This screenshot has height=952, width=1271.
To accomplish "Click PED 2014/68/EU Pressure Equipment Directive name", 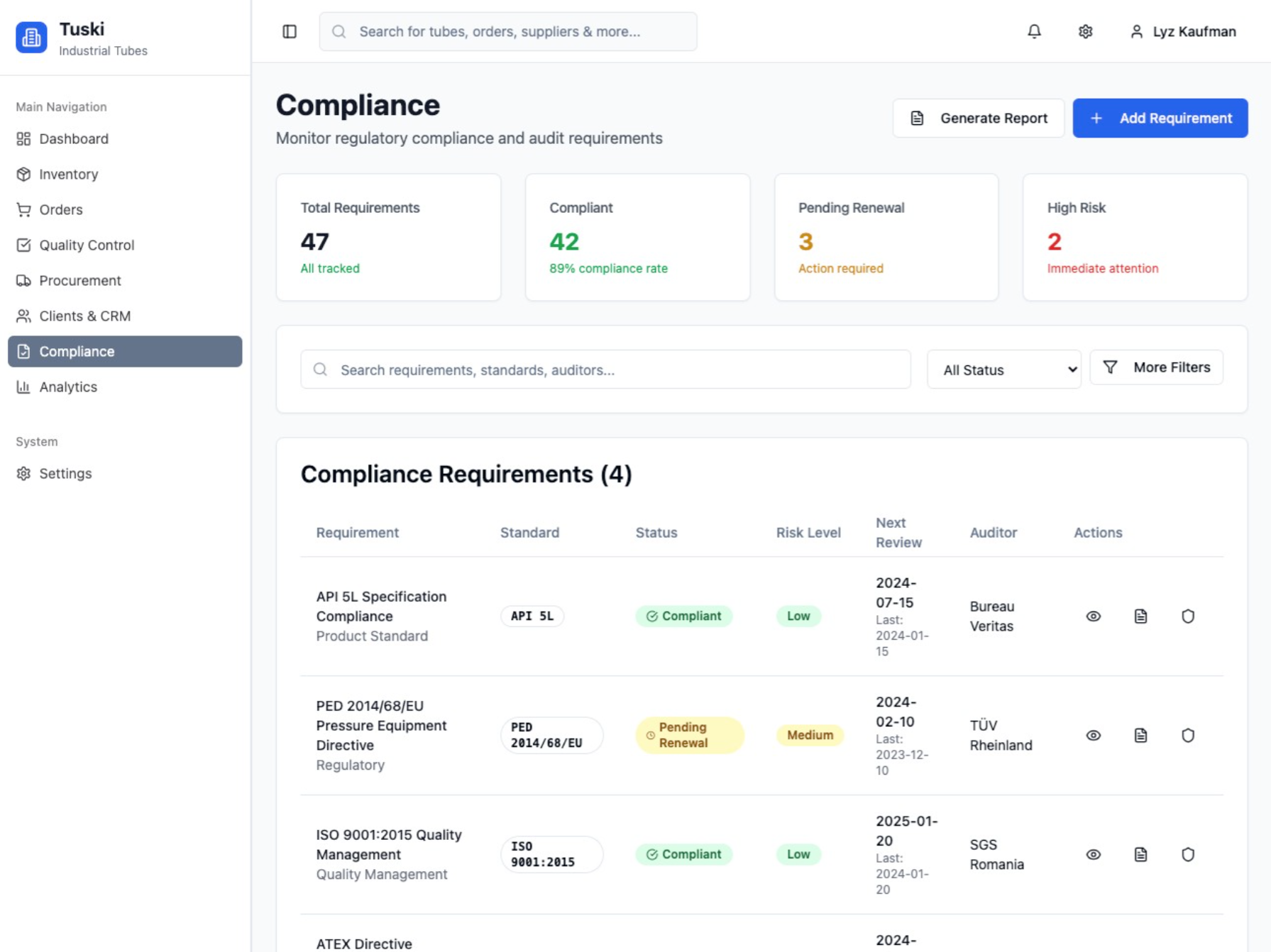I will tap(381, 725).
